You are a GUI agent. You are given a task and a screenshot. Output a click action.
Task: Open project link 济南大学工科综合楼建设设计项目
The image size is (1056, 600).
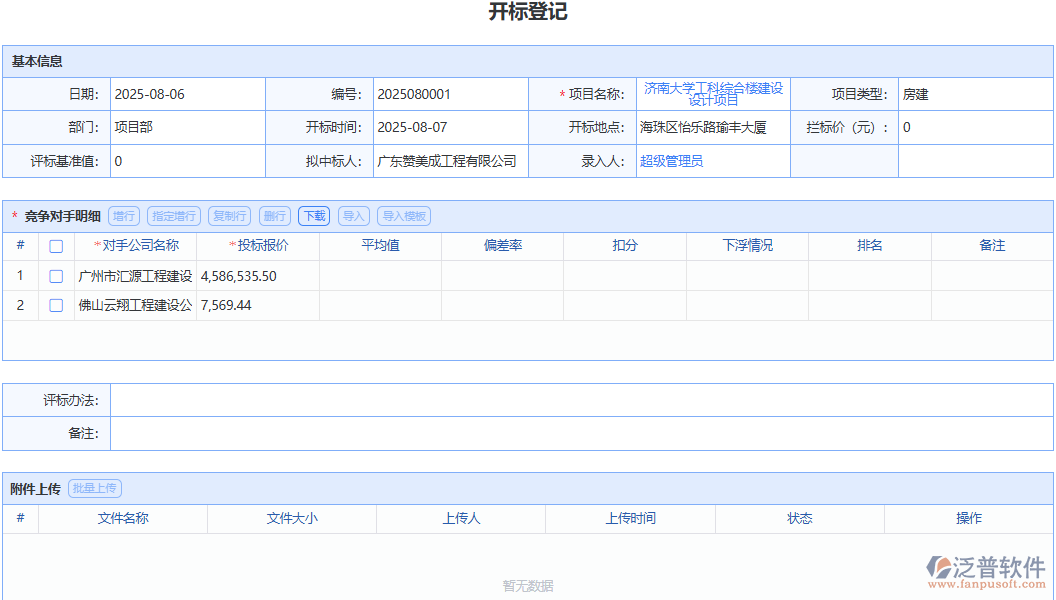(x=713, y=93)
